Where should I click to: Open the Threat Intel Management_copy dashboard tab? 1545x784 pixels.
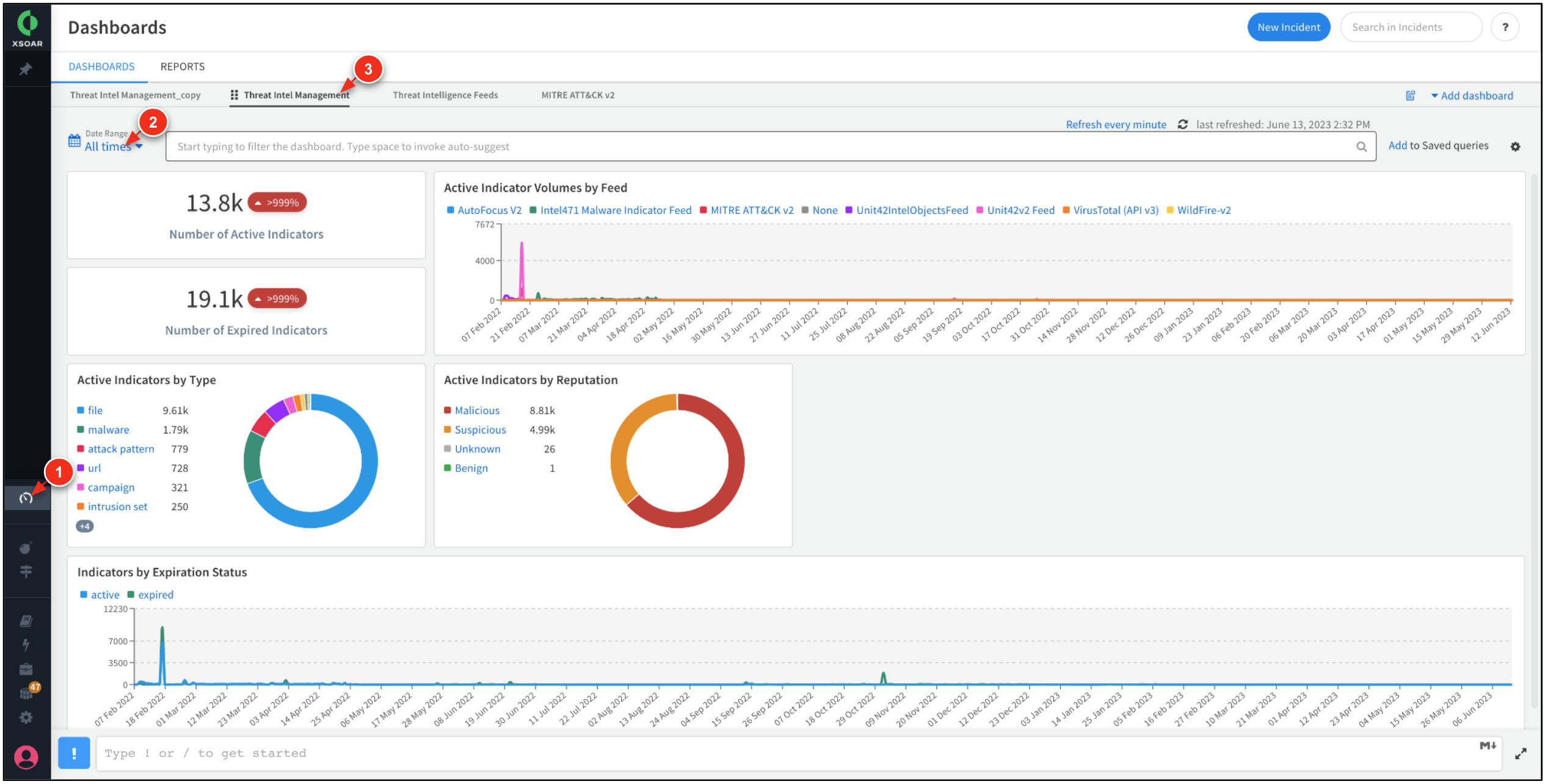click(135, 95)
